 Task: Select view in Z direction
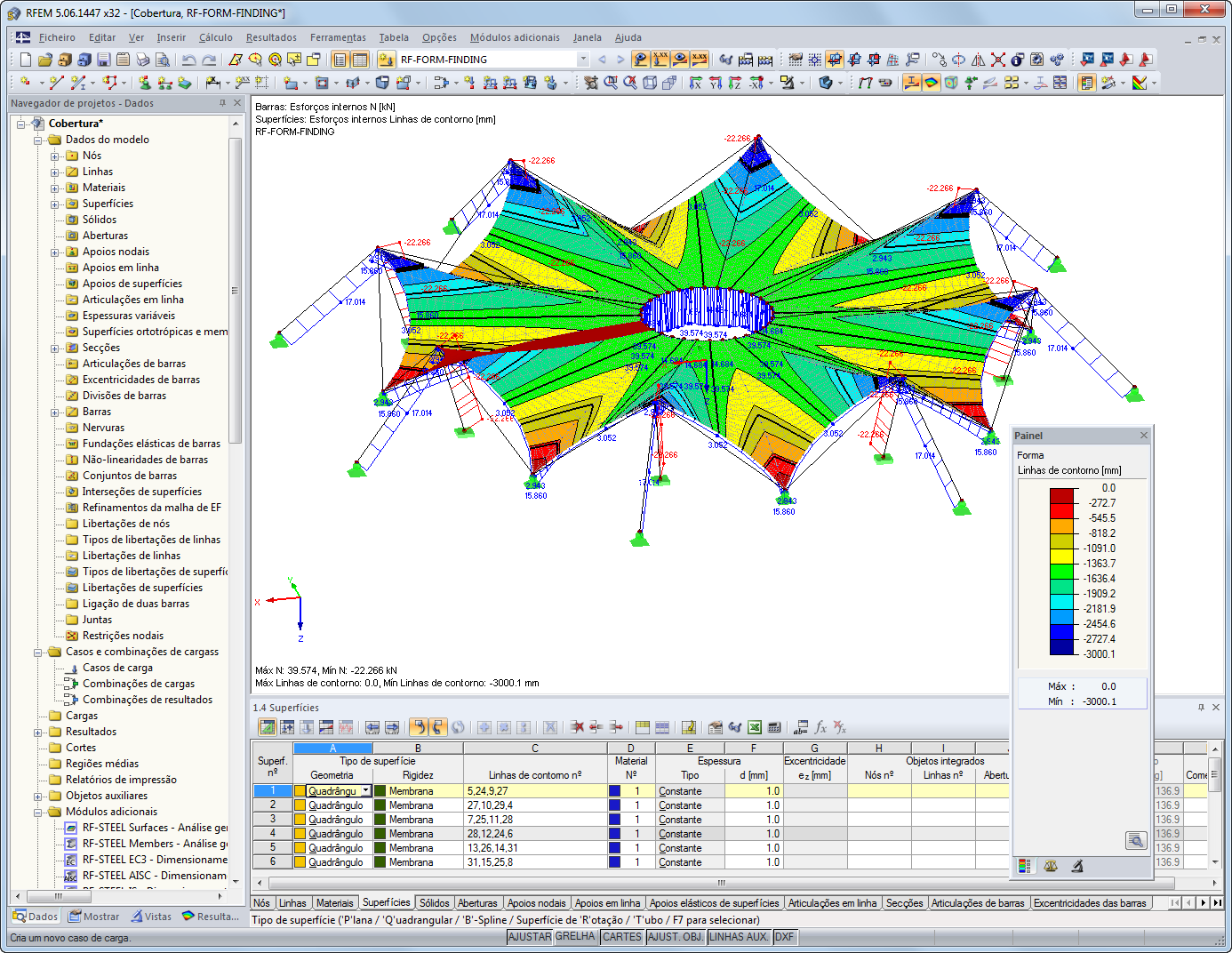pos(735,83)
